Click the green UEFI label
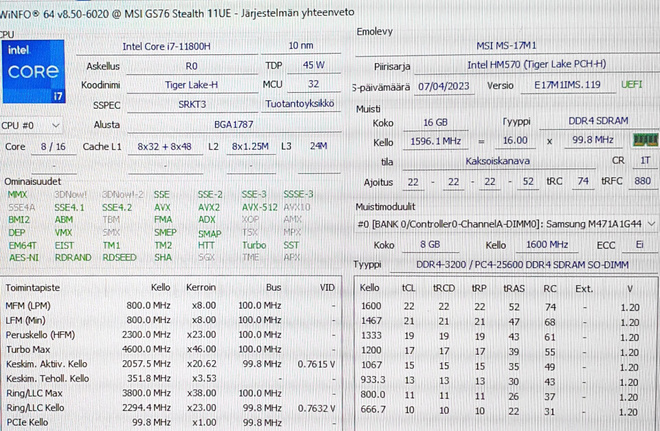This screenshot has width=660, height=431. [632, 85]
